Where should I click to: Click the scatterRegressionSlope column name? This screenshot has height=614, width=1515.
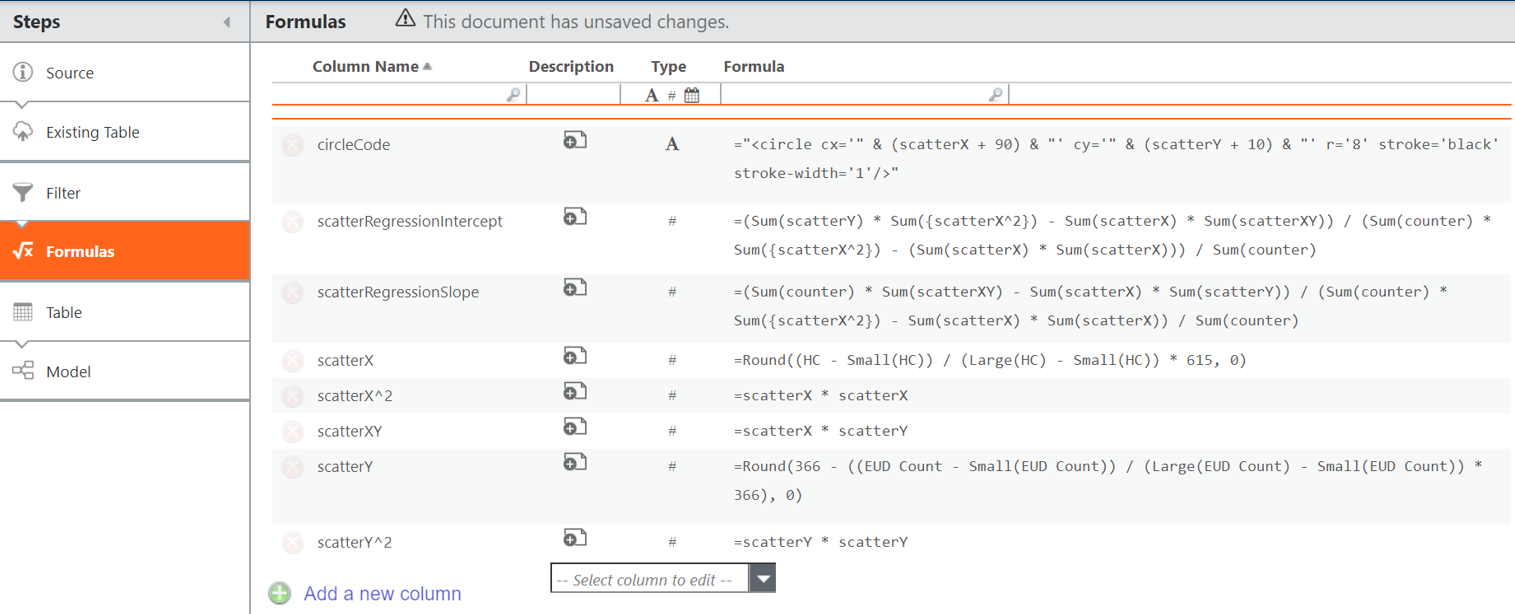pos(398,292)
